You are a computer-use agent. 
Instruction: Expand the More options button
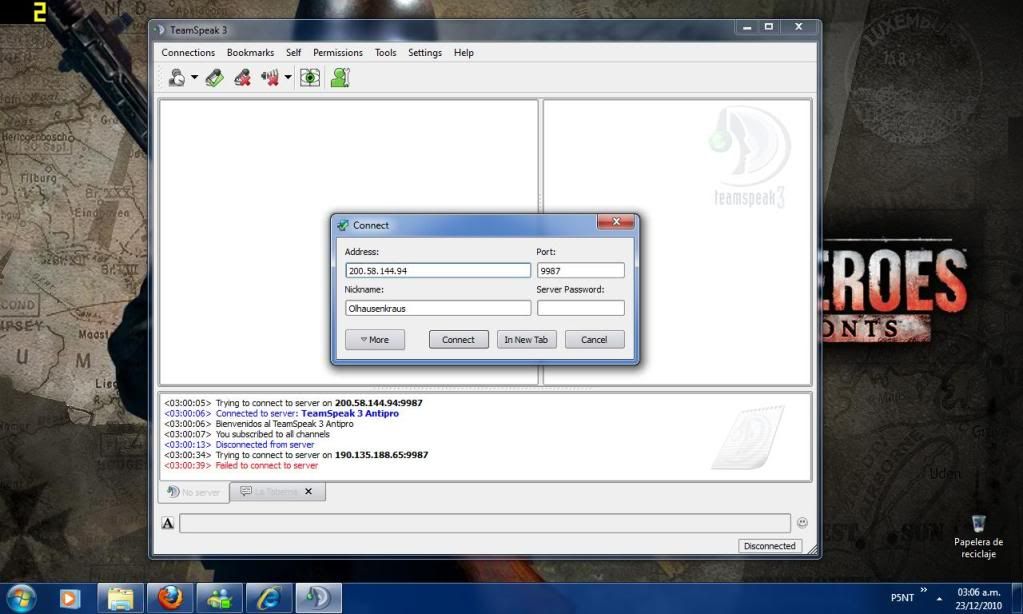374,339
